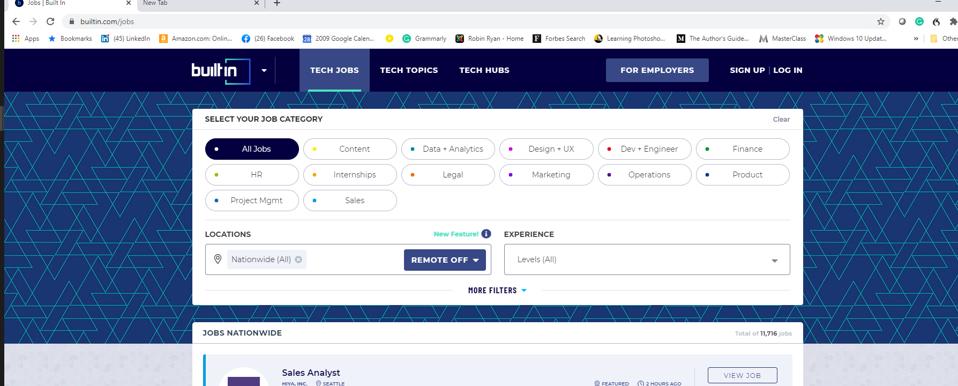
Task: Open the Tech Hubs tab
Action: pos(484,70)
